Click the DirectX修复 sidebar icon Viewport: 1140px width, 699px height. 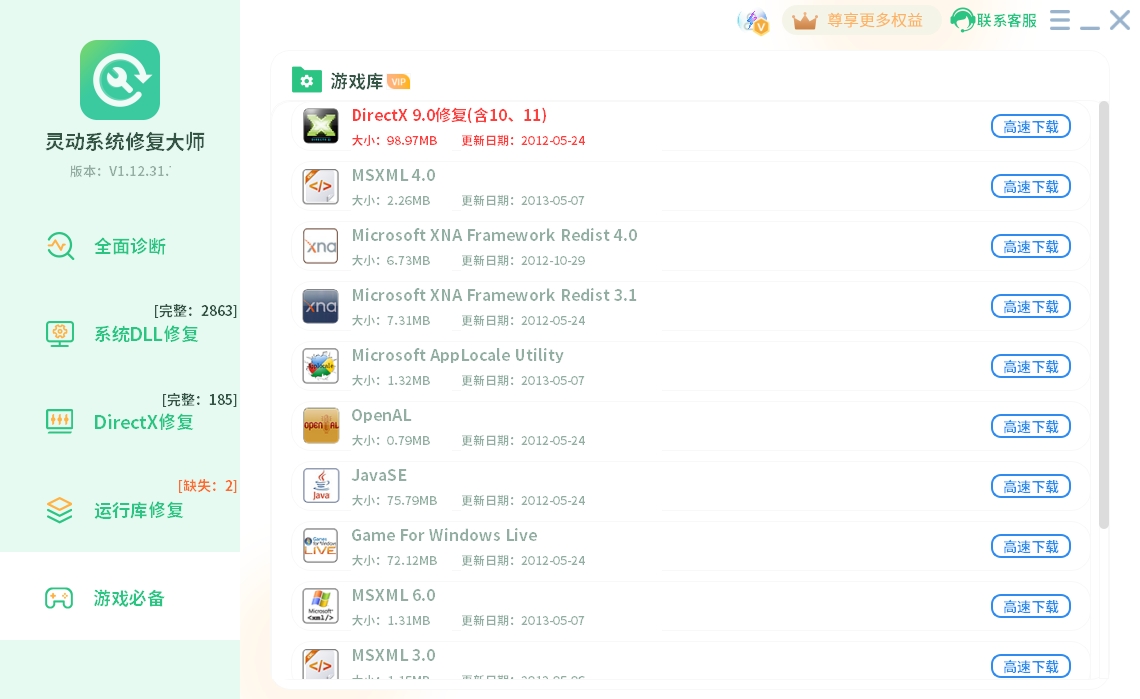[60, 421]
